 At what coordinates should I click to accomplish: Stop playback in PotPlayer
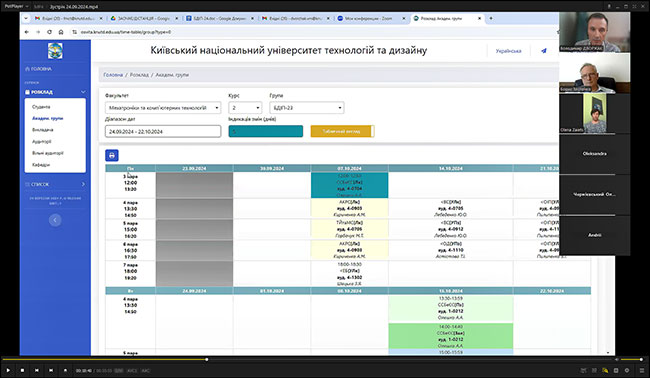click(x=22, y=370)
